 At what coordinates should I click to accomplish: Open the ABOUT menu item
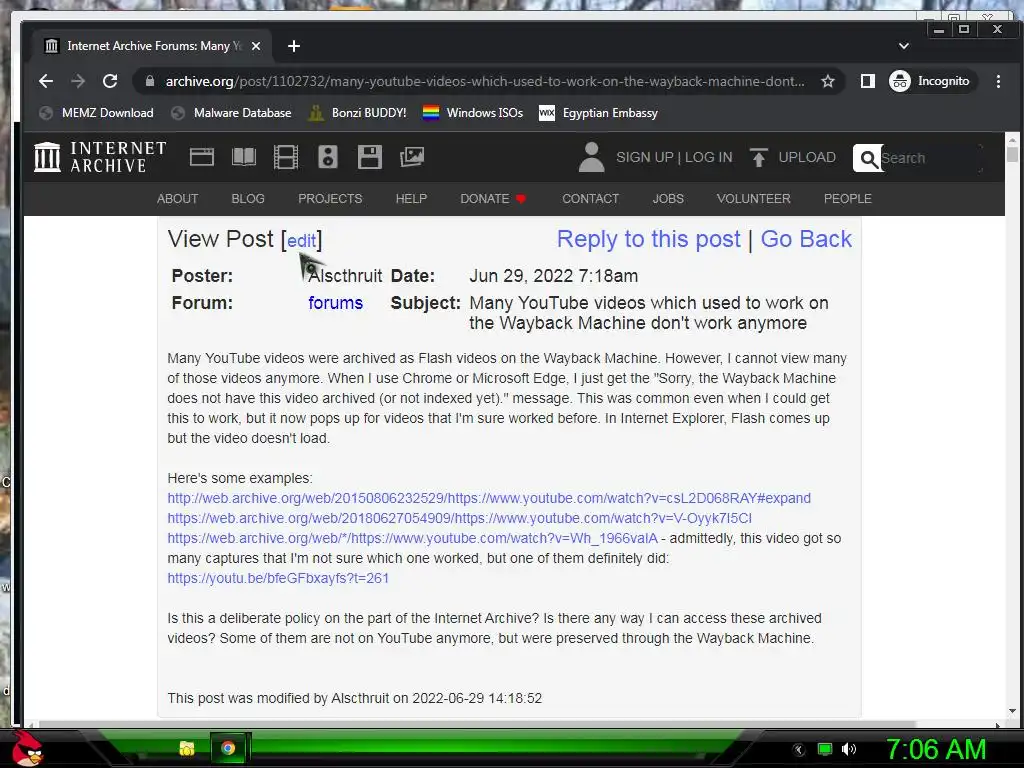[177, 199]
